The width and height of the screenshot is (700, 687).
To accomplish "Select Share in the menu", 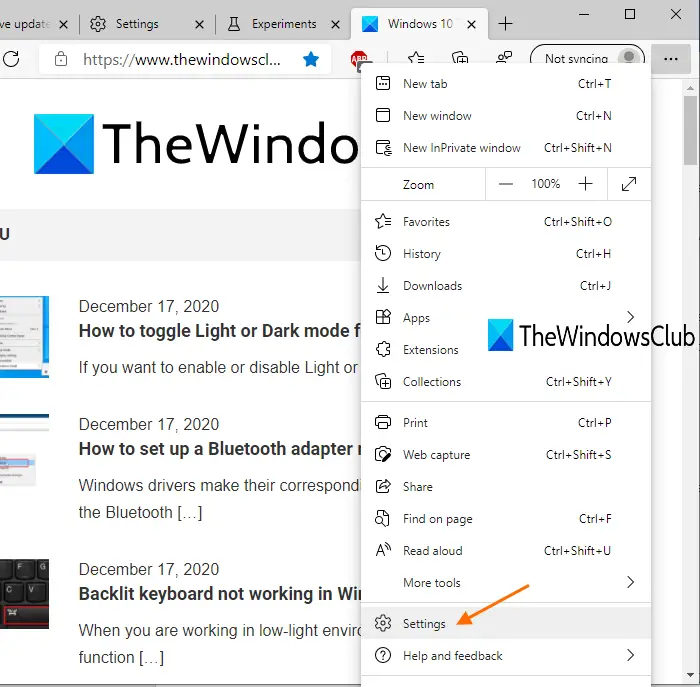I will tap(506, 487).
